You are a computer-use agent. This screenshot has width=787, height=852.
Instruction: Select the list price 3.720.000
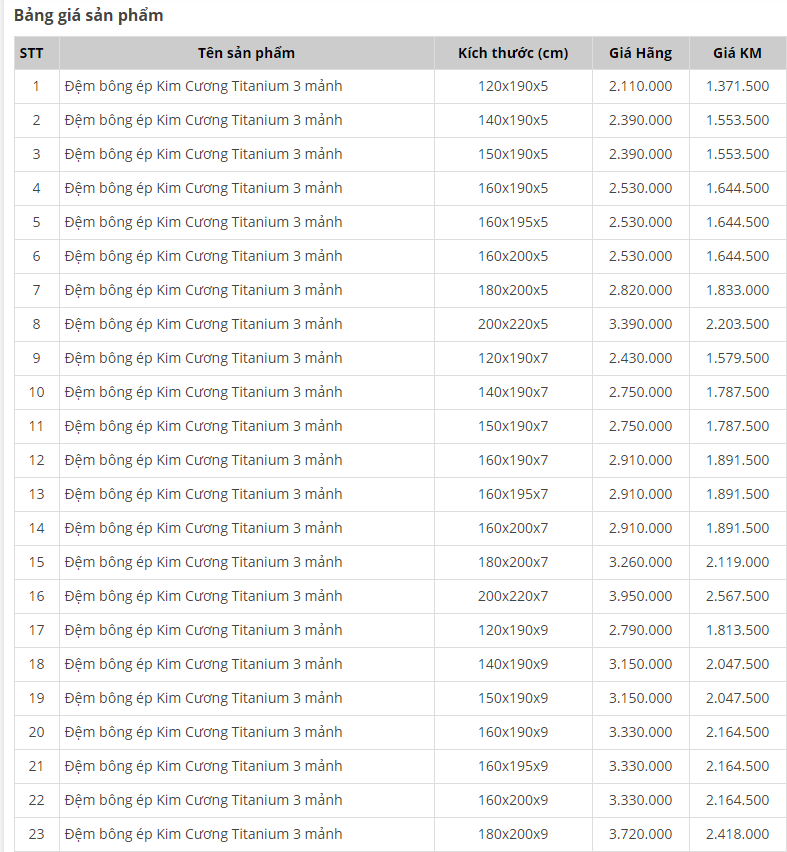click(640, 834)
